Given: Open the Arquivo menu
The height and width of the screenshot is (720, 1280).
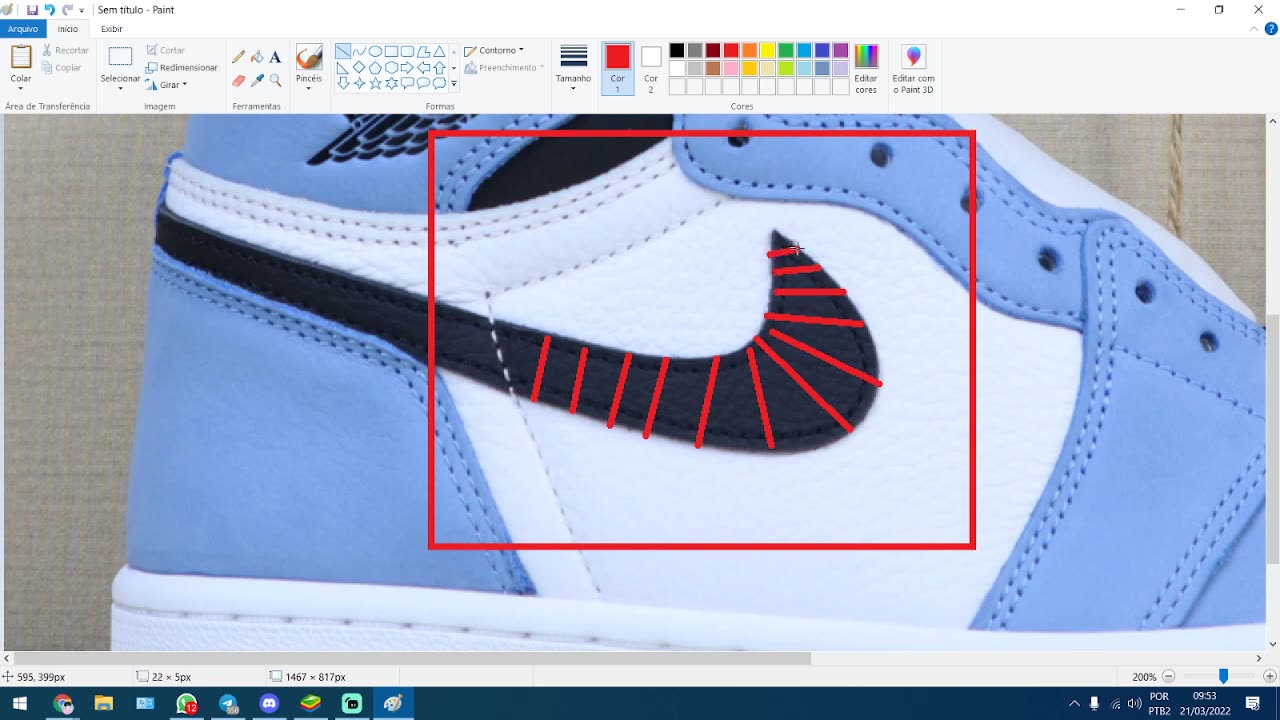Looking at the screenshot, I should tap(22, 29).
